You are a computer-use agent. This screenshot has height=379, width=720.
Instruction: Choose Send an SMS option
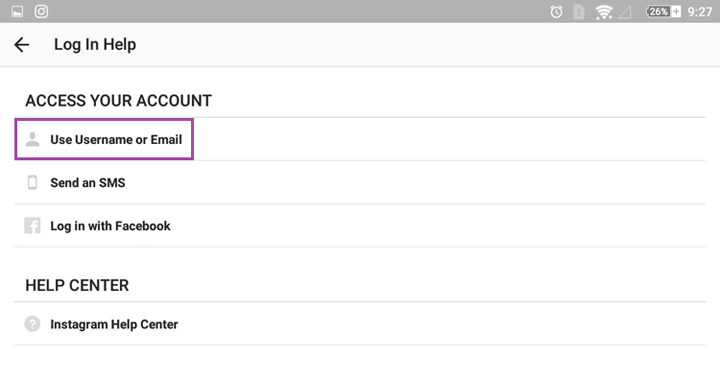360,182
